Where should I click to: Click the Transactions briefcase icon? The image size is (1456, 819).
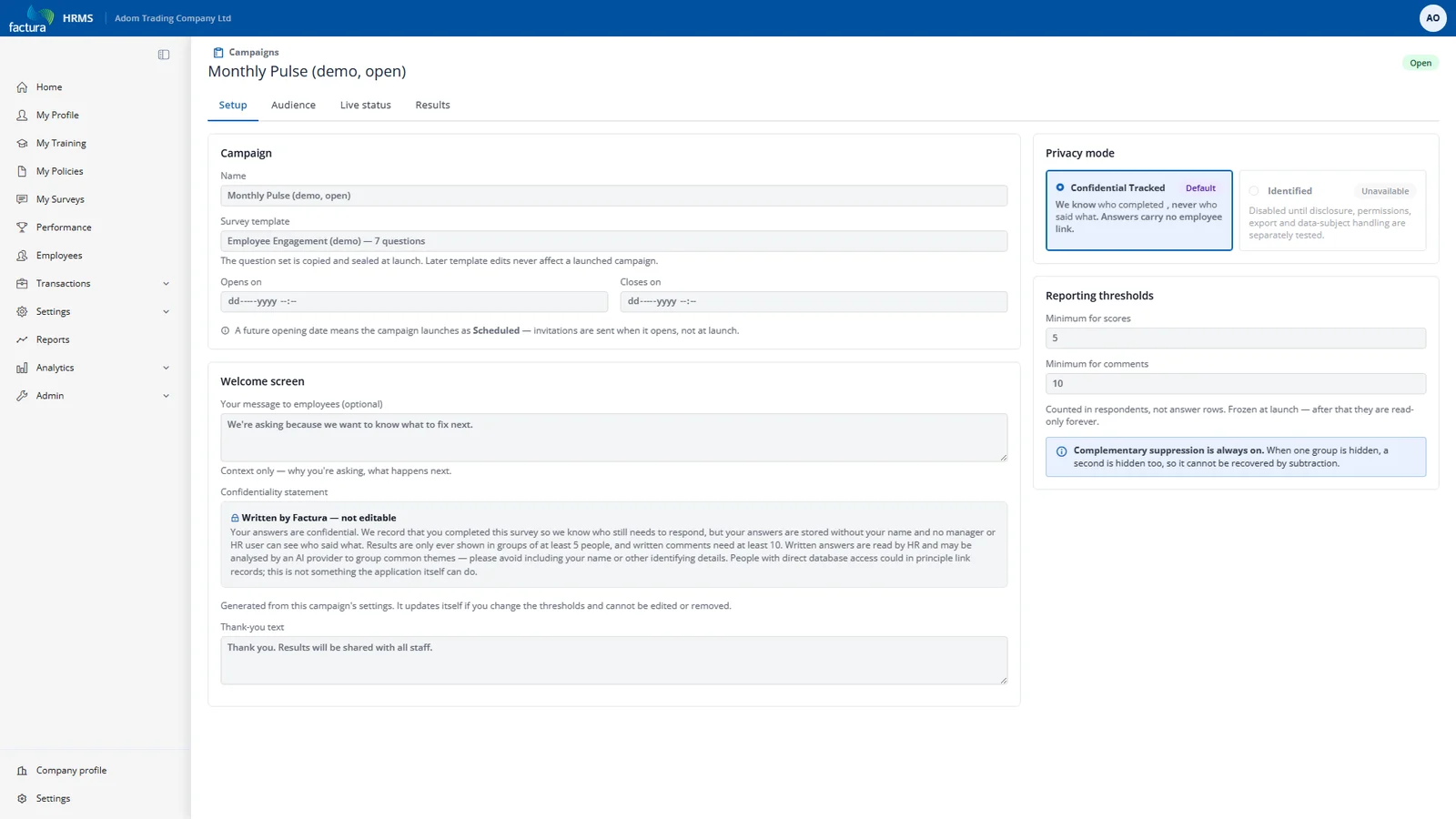click(x=22, y=284)
